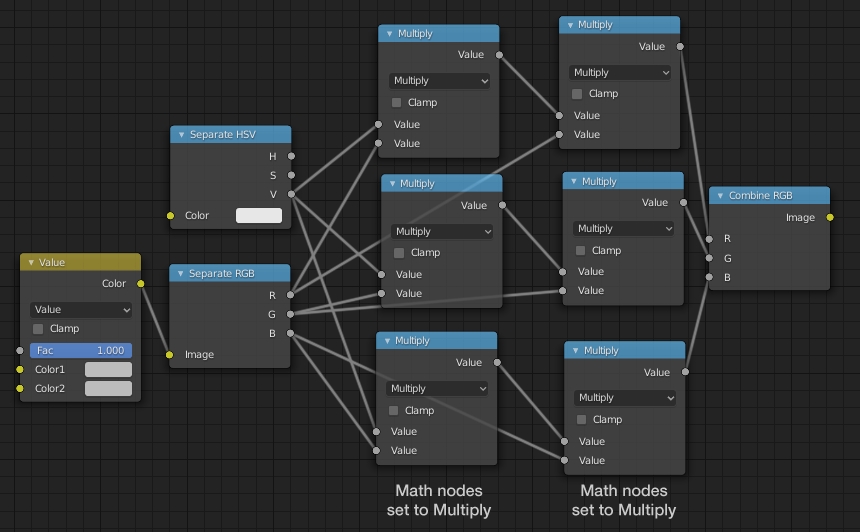Open blend type dropdown in yellow Value node
860x532 pixels.
point(81,310)
